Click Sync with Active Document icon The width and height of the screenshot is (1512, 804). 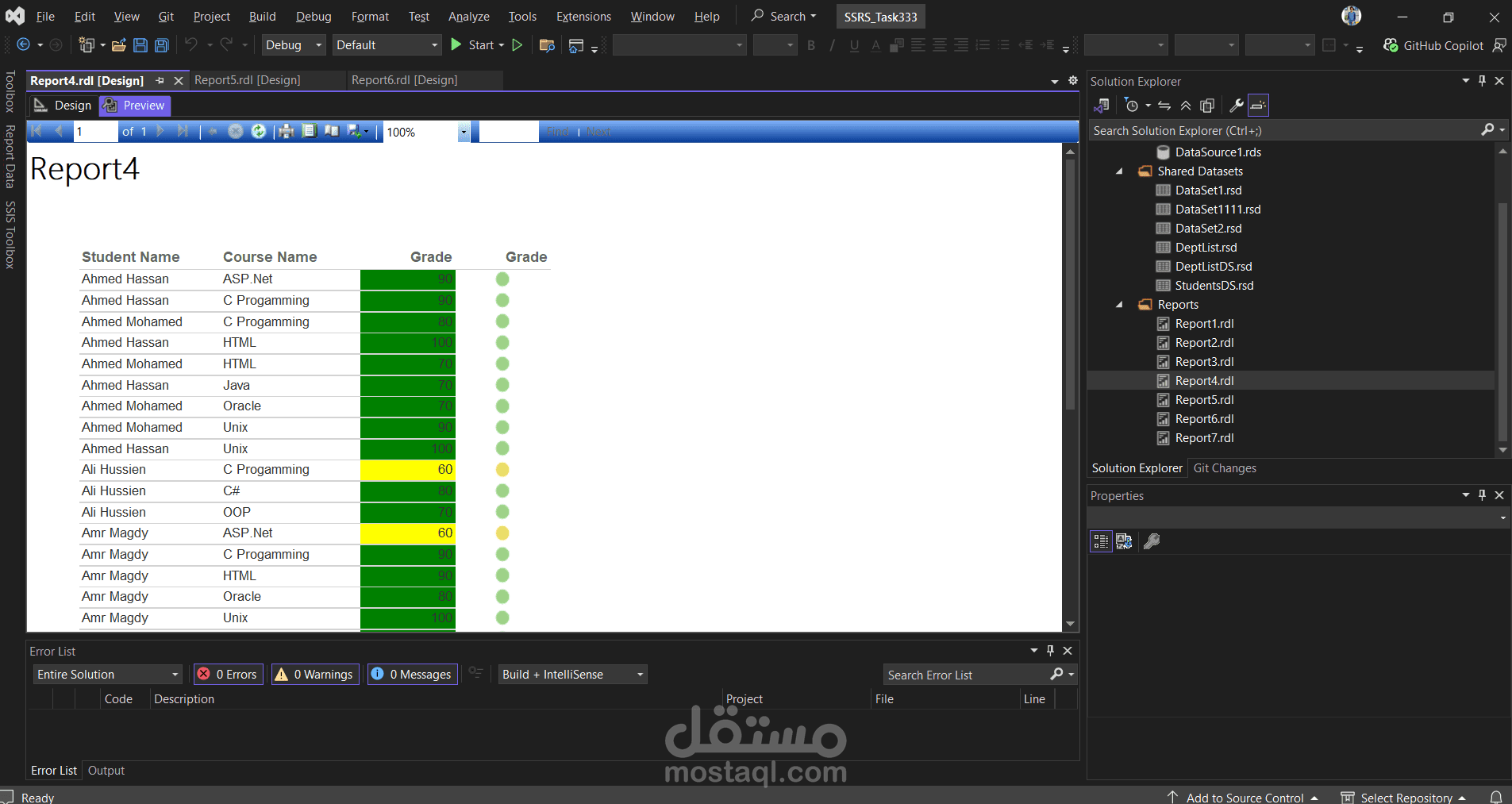coord(1164,106)
